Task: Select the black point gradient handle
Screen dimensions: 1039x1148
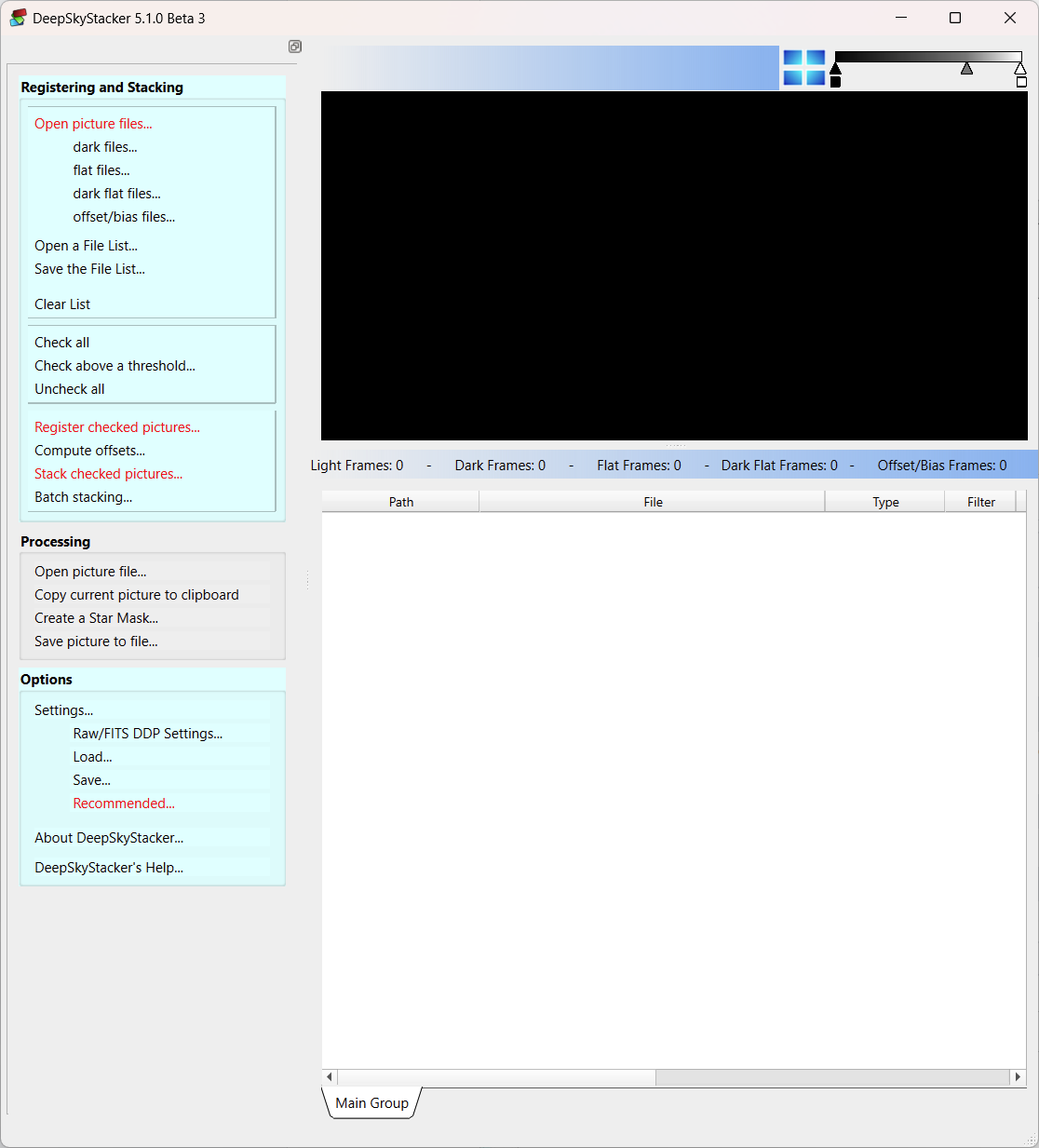Action: pyautogui.click(x=836, y=68)
